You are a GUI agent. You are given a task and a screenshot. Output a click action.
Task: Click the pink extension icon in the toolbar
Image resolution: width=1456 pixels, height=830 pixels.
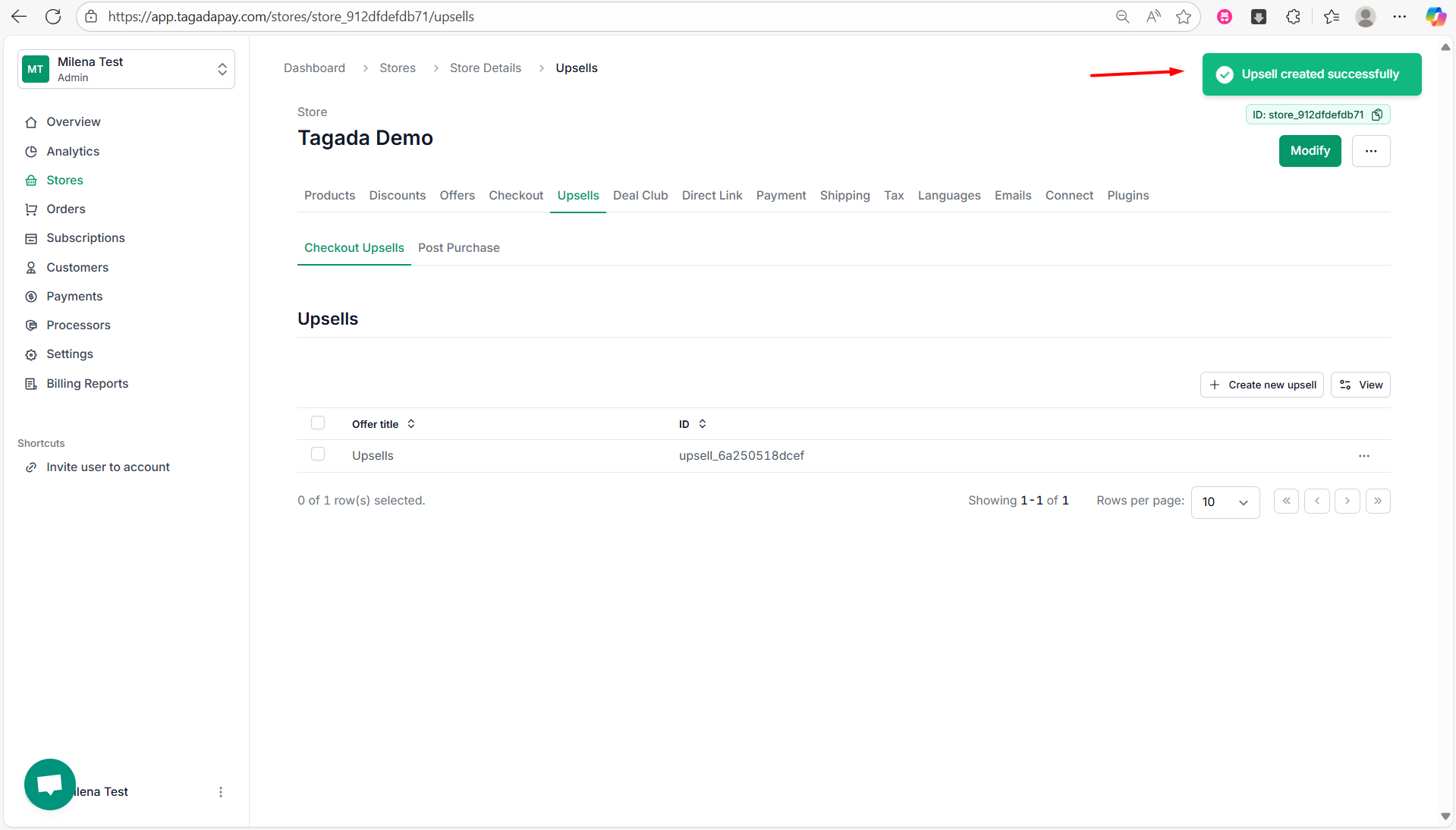(x=1225, y=16)
